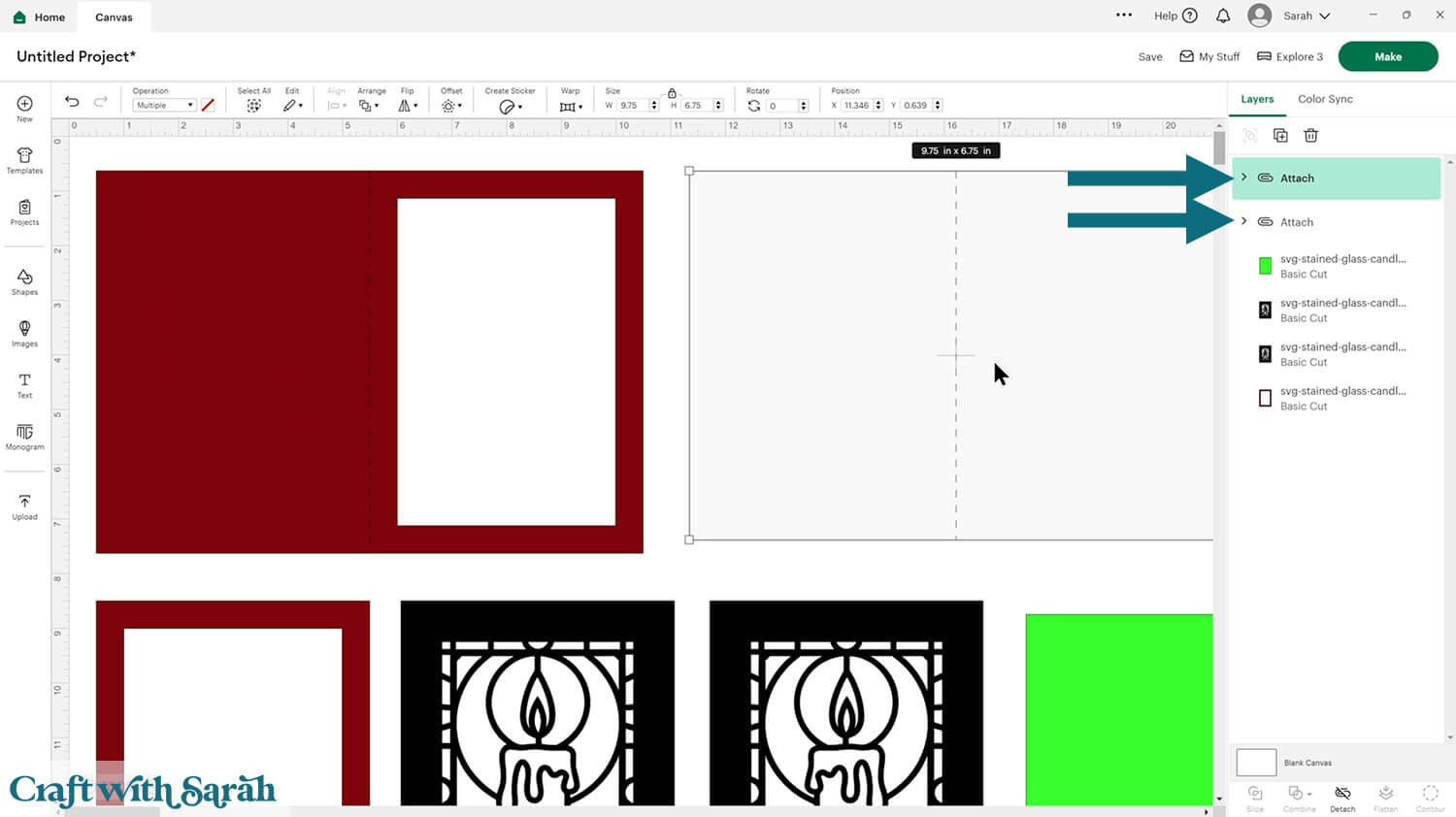
Task: Switch to the Layers tab
Action: coord(1257,99)
